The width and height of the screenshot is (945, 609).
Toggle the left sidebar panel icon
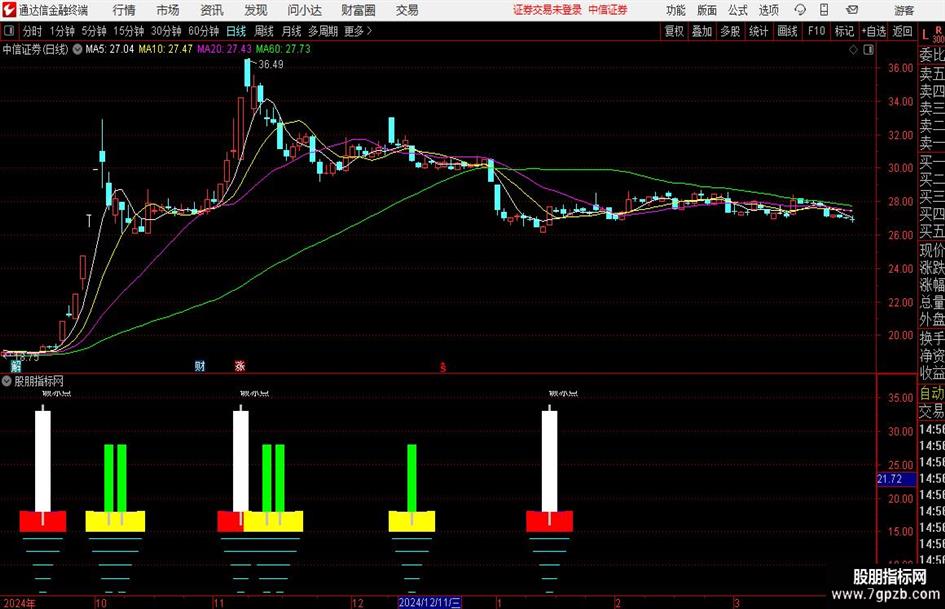pyautogui.click(x=9, y=31)
